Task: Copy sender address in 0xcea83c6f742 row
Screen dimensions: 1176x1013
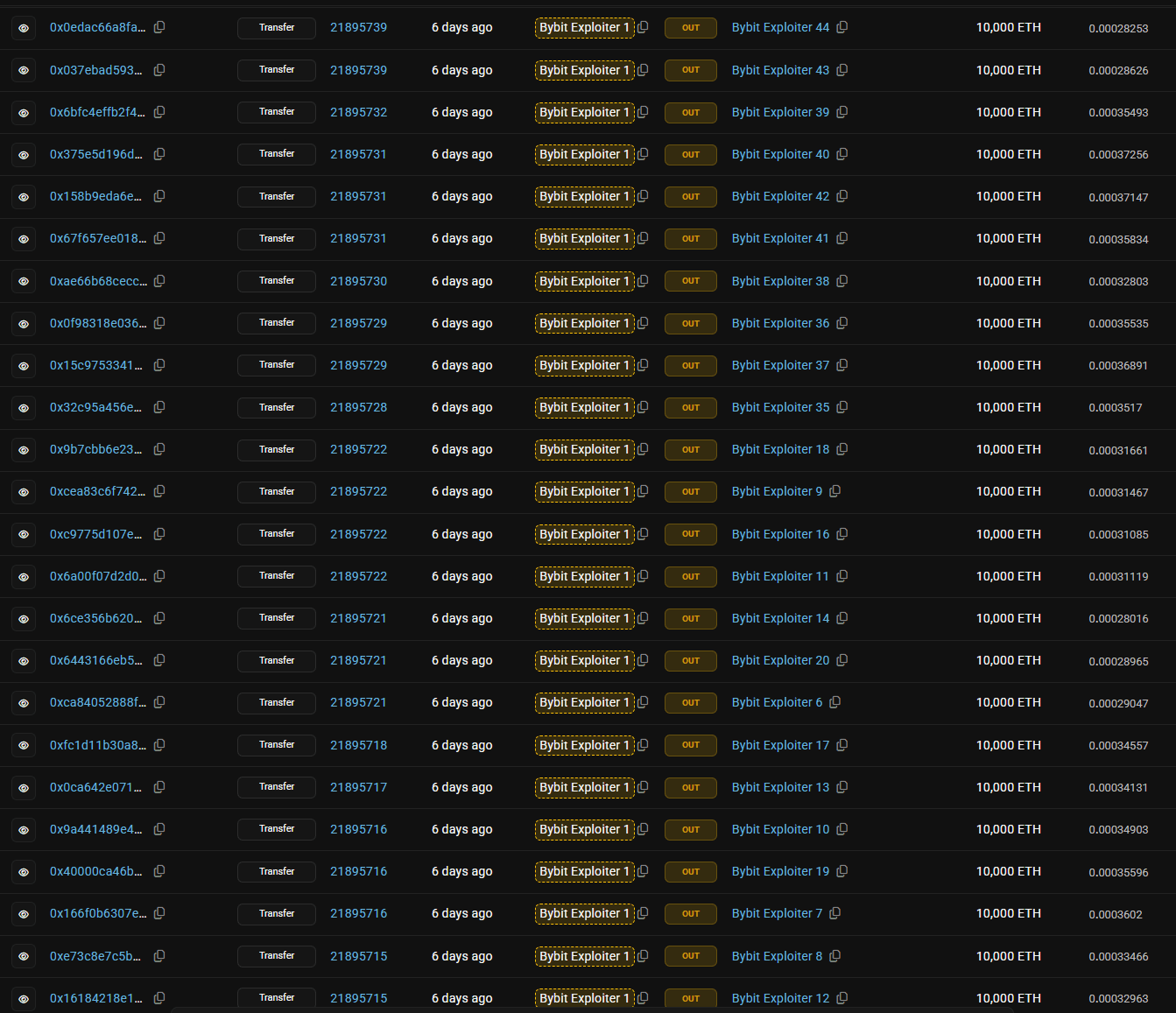Action: 643,491
